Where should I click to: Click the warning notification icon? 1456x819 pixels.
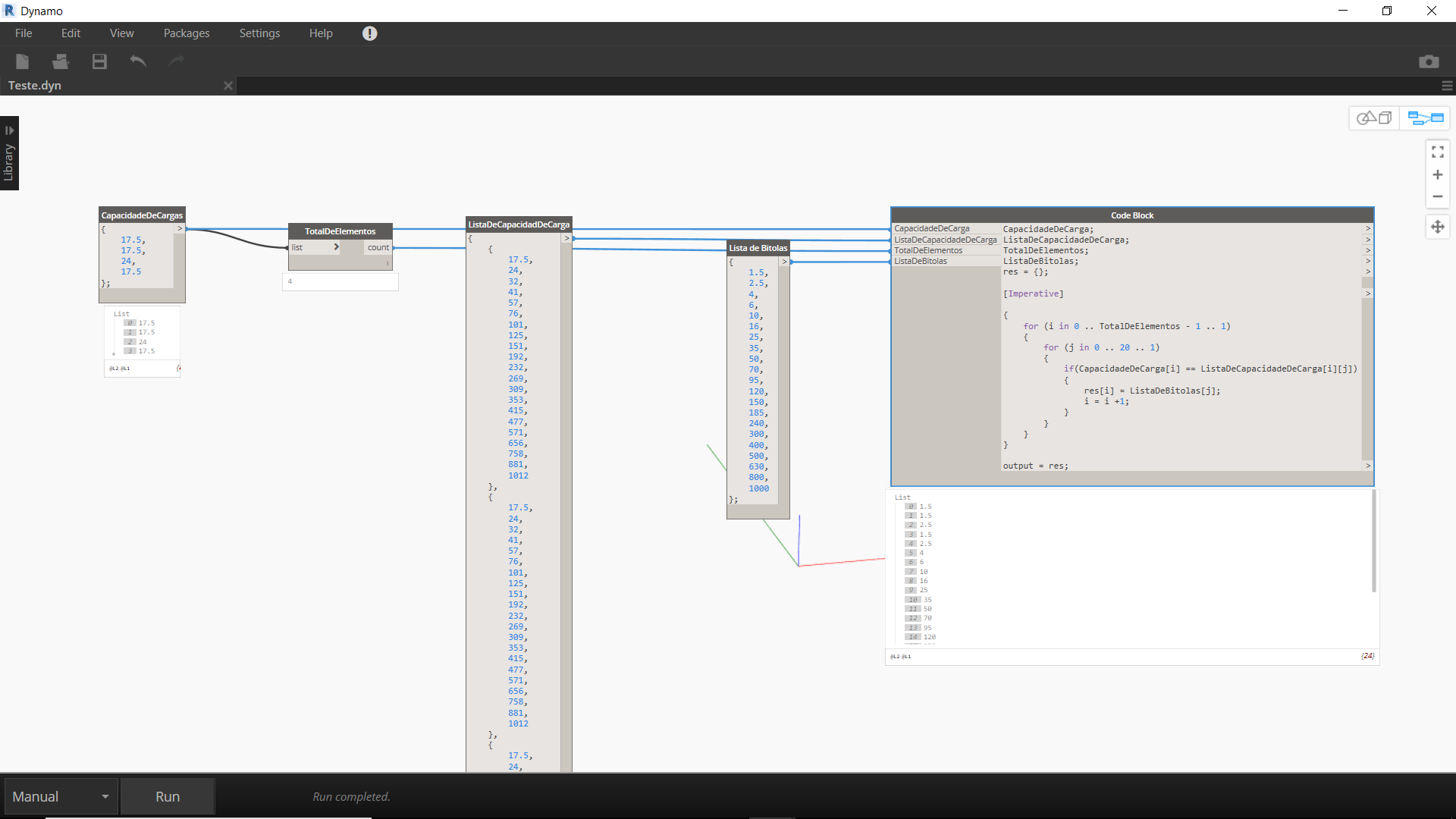[x=369, y=33]
